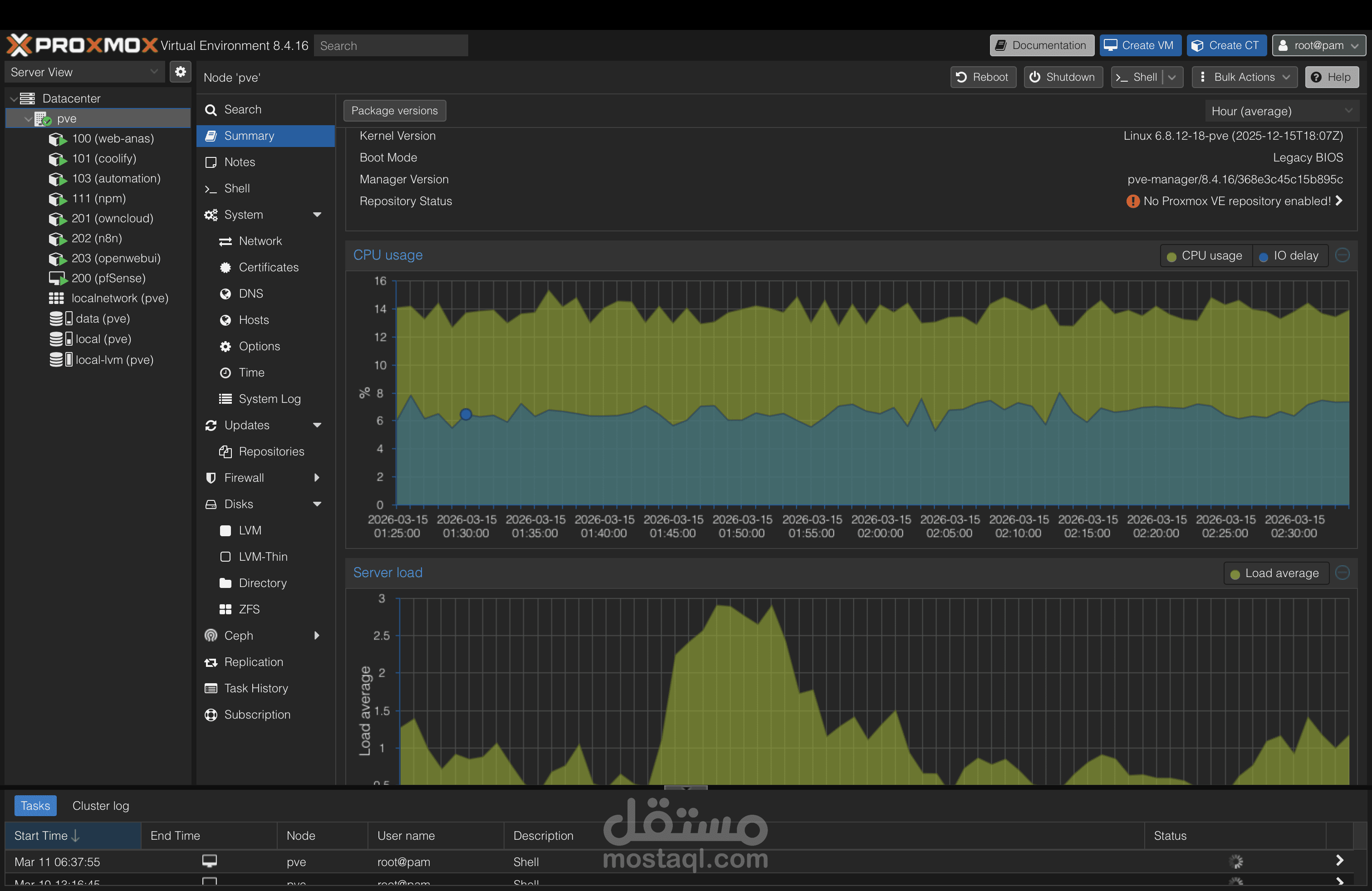Open the Repositories page
This screenshot has width=1372, height=891.
coord(271,451)
